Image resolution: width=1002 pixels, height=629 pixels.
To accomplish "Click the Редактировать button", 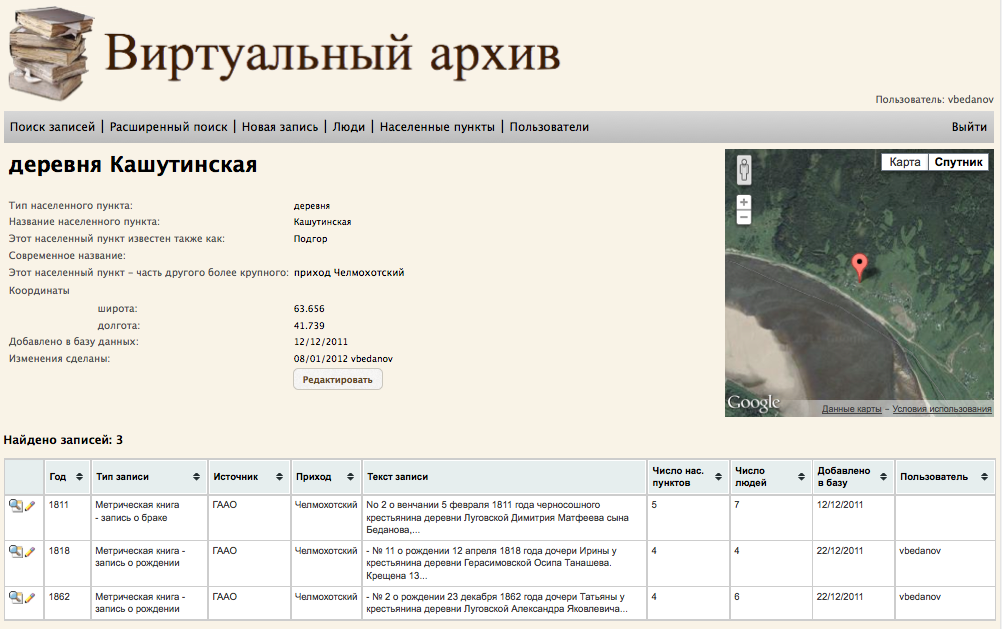I will pos(337,380).
